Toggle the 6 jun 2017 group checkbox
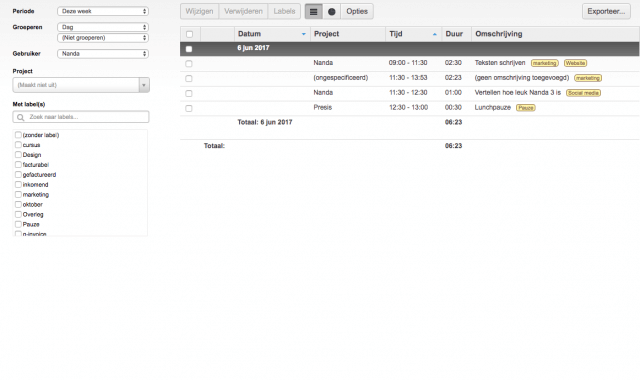Image resolution: width=640 pixels, height=380 pixels. tap(189, 49)
